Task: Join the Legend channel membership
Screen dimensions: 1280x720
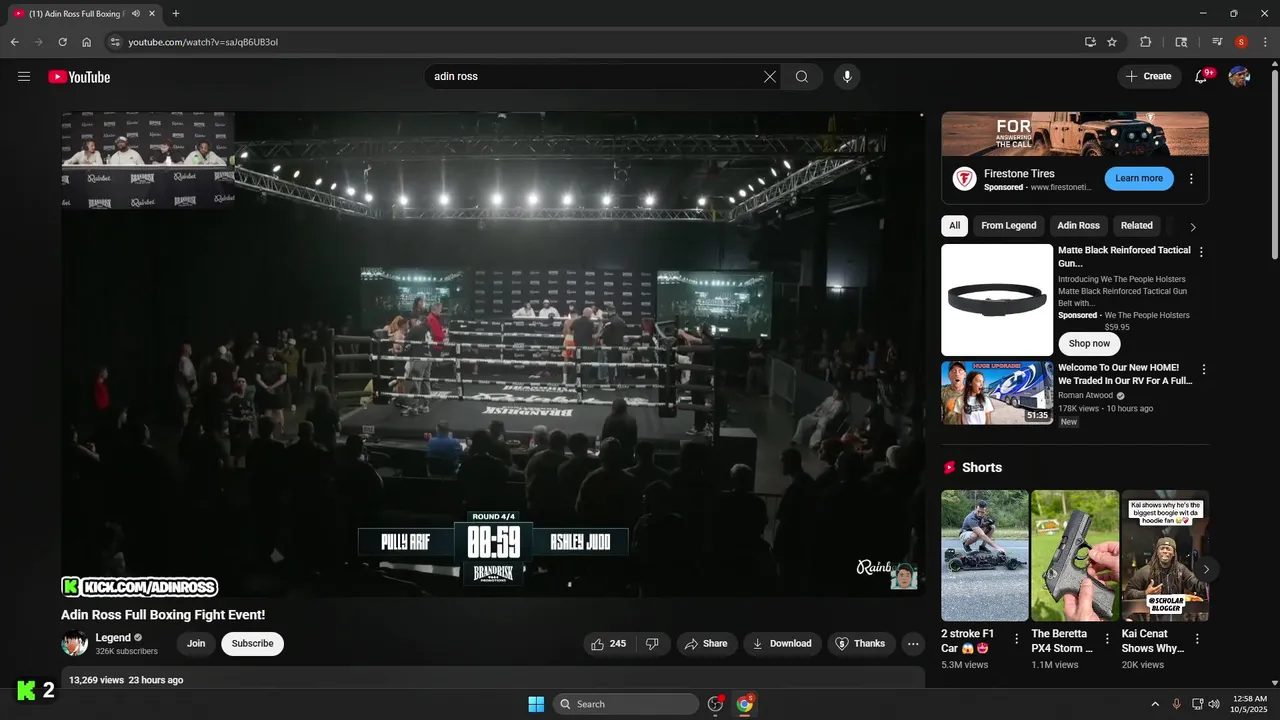Action: 196,644
